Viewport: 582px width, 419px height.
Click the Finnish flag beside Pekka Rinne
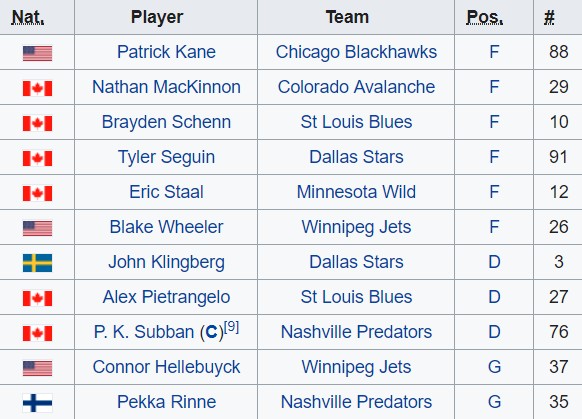pos(37,403)
